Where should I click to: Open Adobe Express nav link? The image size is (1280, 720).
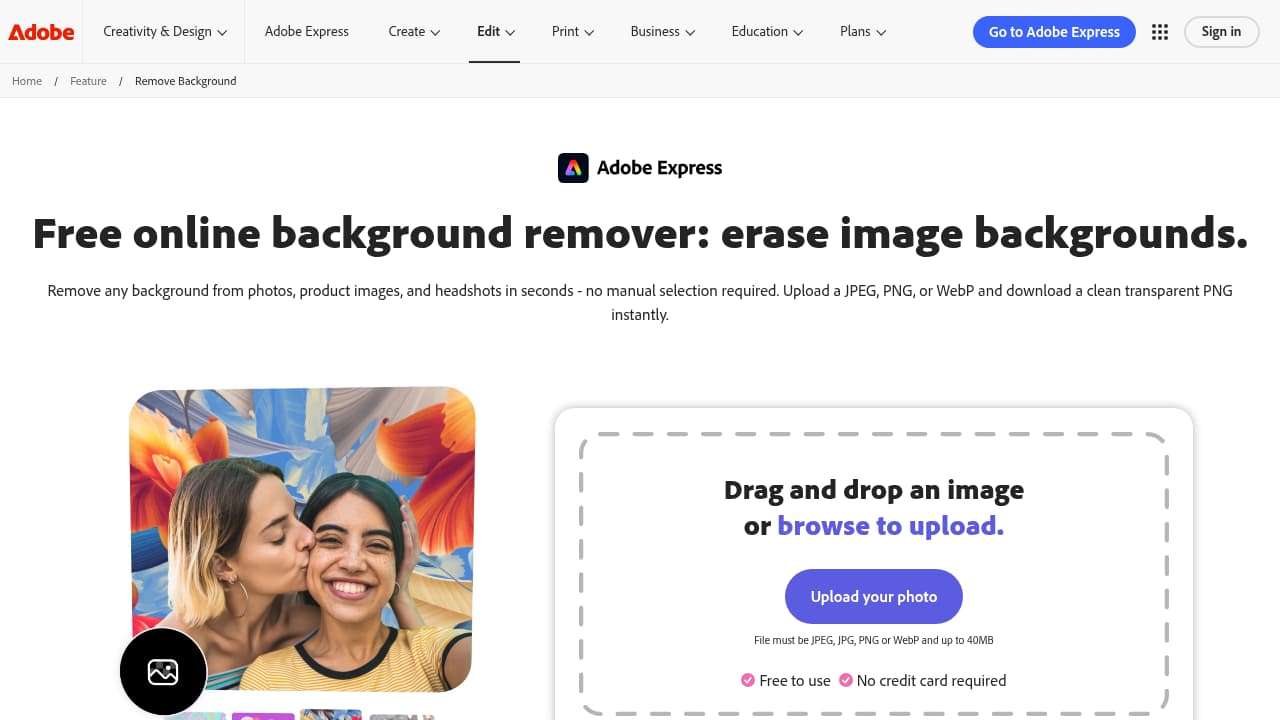tap(307, 32)
